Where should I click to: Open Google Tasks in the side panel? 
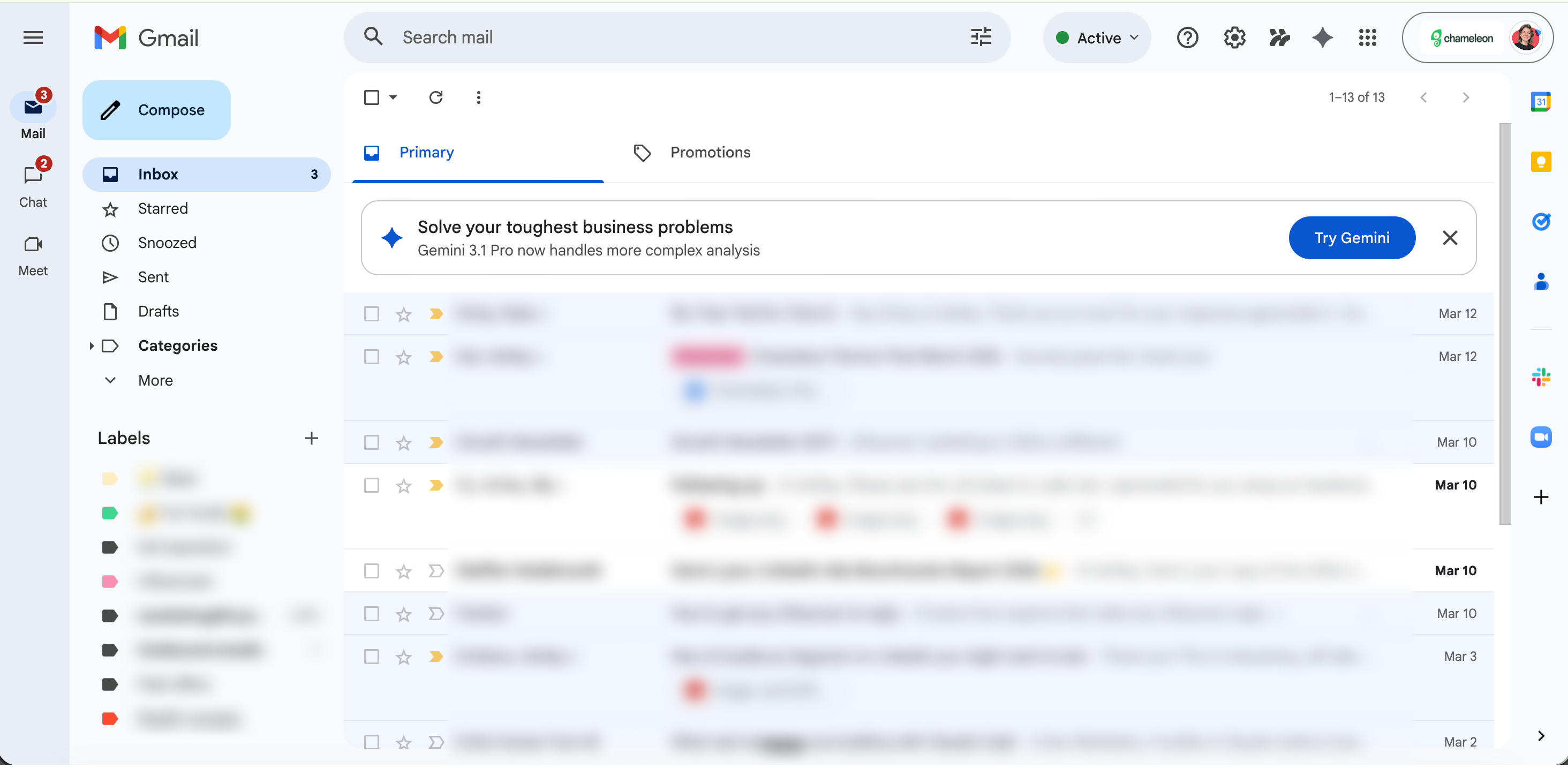pos(1541,222)
